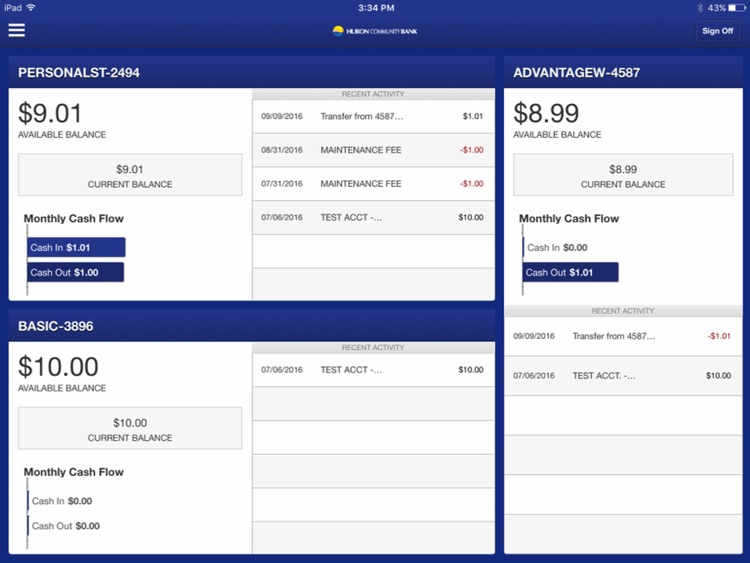
Task: Select the Cash Out $1.01 bar
Action: 571,272
